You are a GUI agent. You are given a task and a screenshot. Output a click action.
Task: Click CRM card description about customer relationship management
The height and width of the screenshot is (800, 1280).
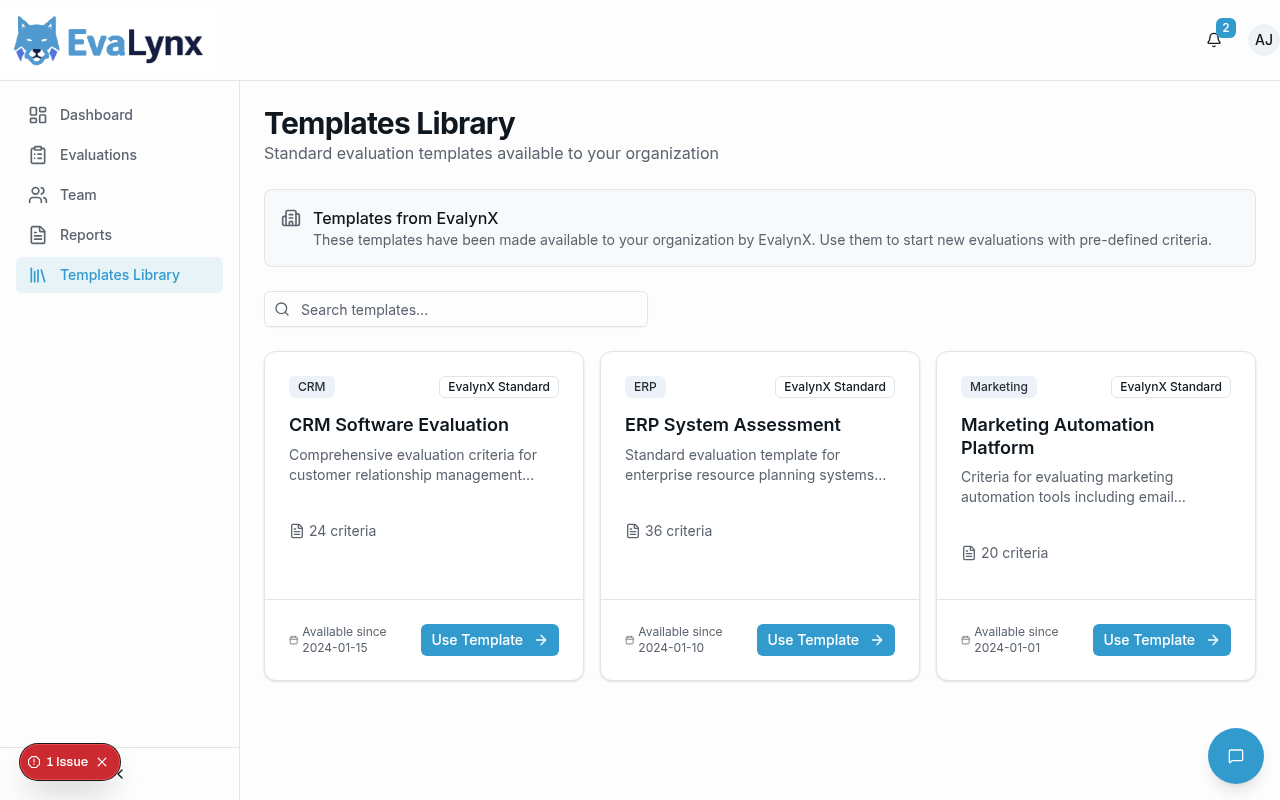(x=413, y=465)
